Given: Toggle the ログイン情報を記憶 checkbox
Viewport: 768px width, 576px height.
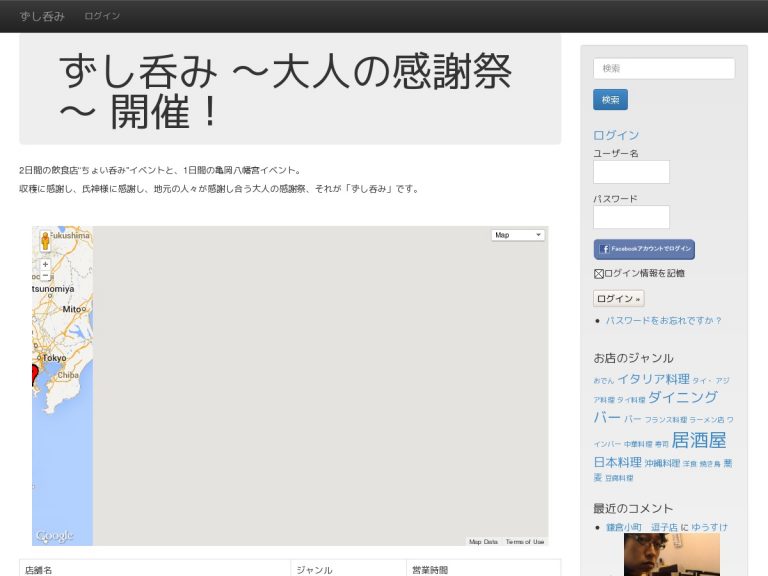Looking at the screenshot, I should (599, 274).
